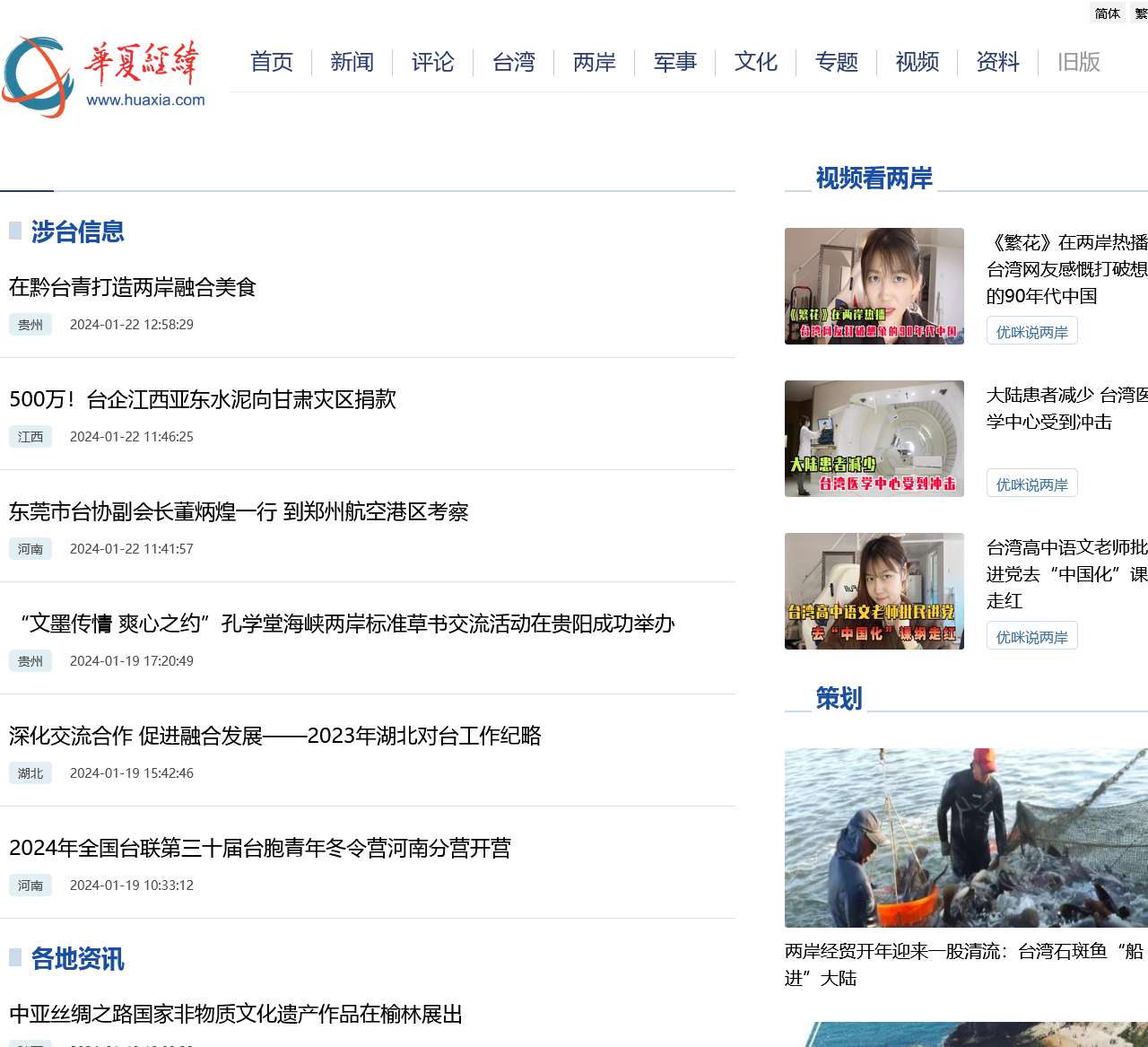Go to the 军事 section
1148x1047 pixels.
[675, 62]
